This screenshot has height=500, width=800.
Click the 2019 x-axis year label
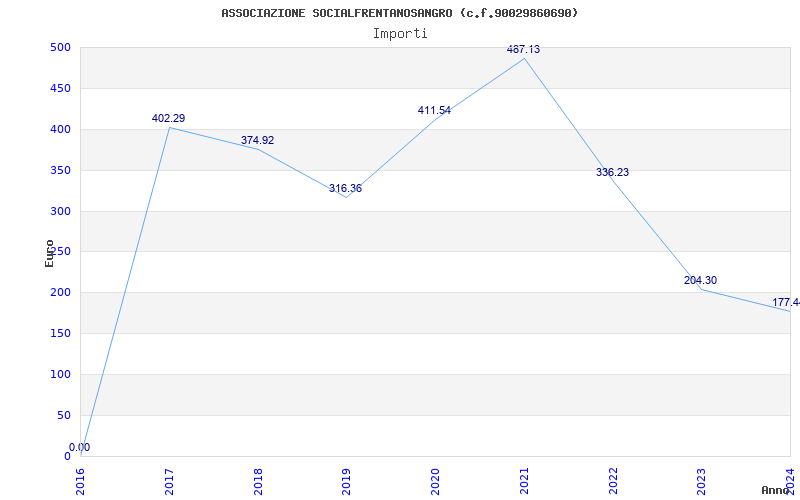click(346, 481)
